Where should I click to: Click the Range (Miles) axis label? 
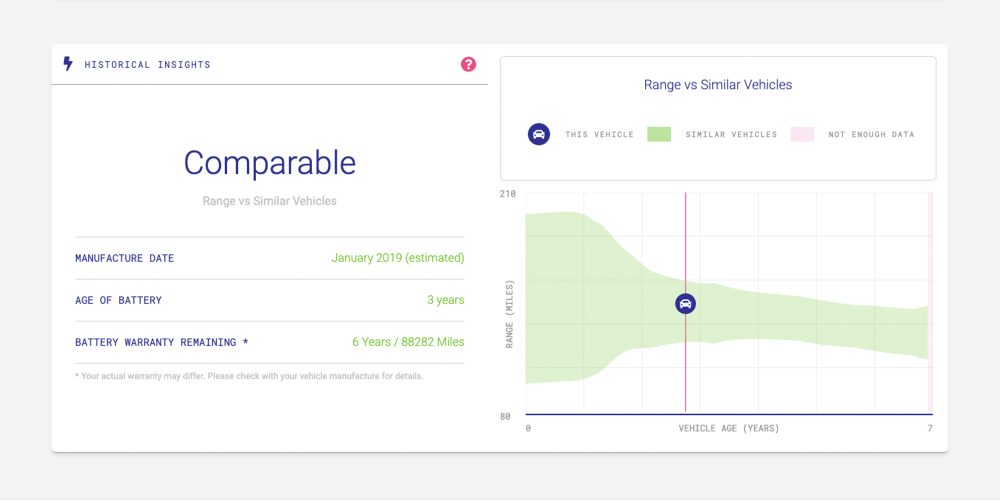coord(510,314)
